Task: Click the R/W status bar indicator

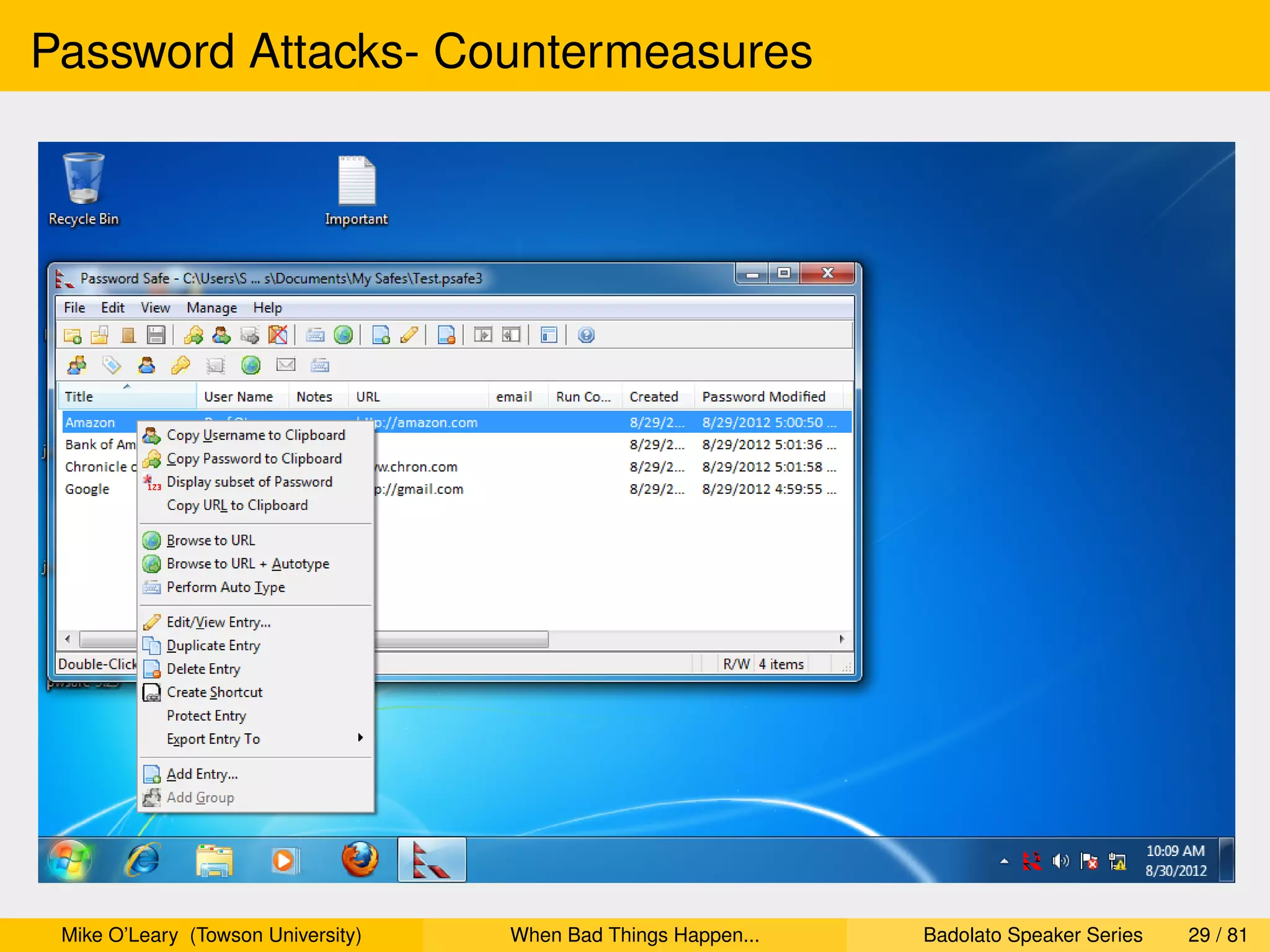Action: coord(736,664)
